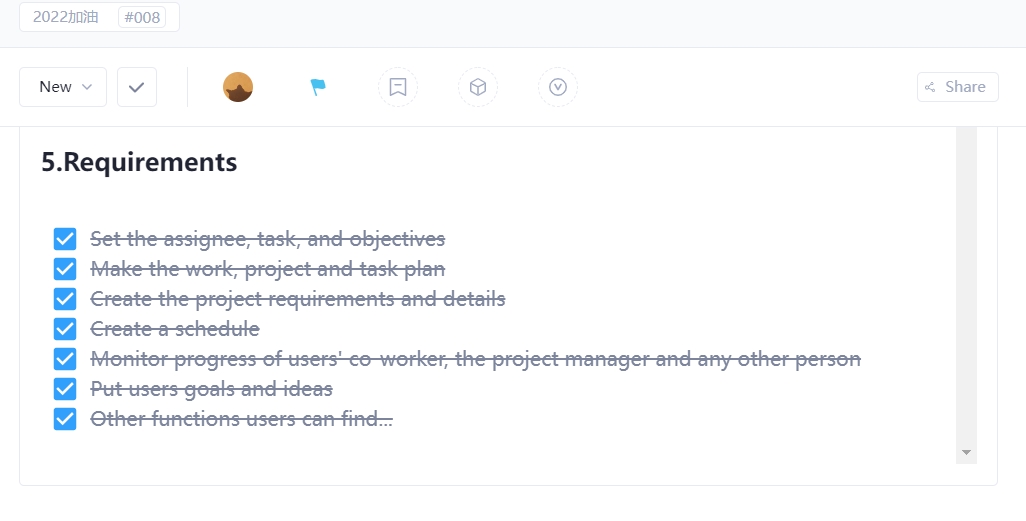Click the Share button

(x=957, y=87)
